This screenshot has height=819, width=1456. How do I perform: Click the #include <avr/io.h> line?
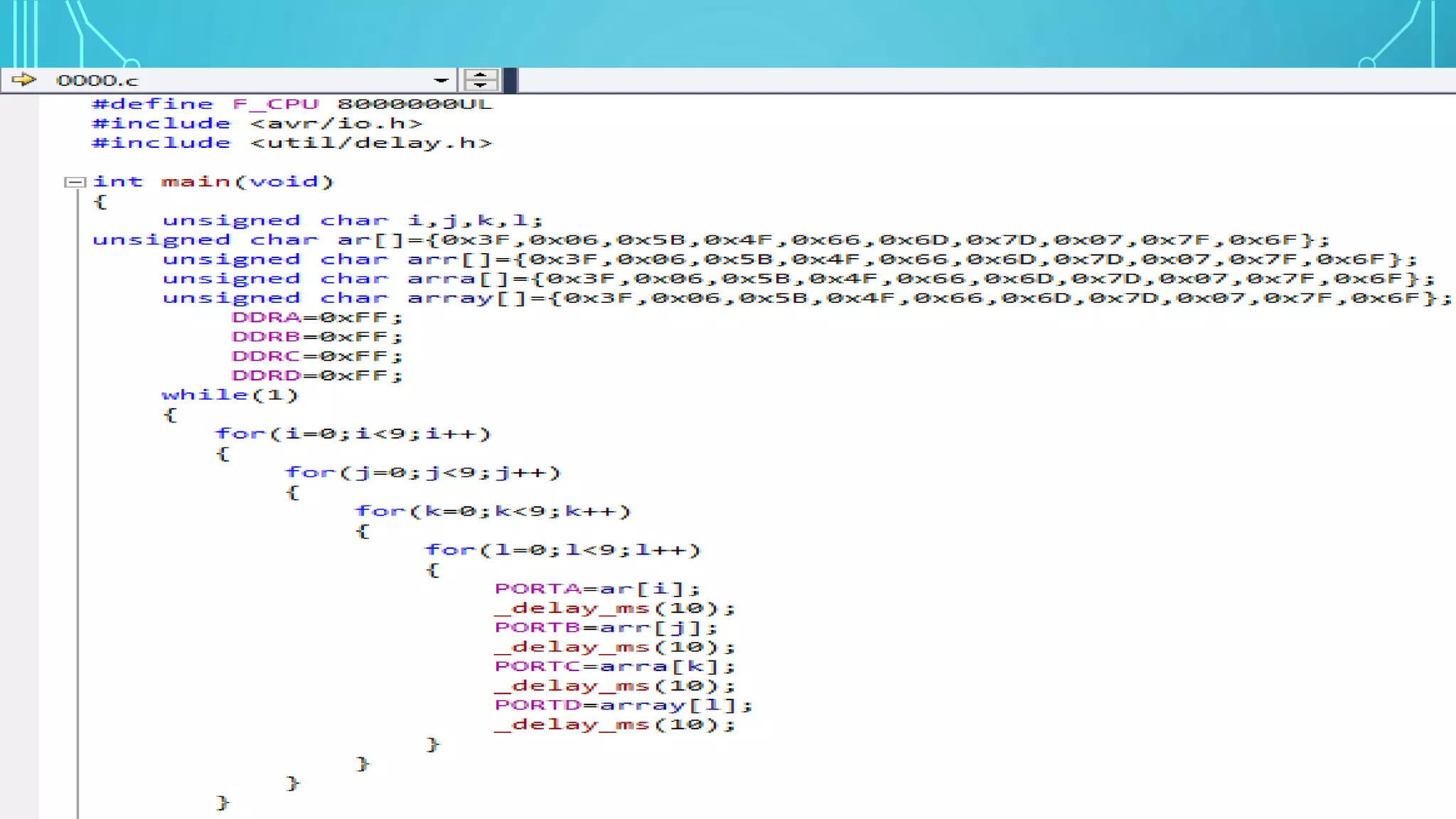tap(257, 124)
